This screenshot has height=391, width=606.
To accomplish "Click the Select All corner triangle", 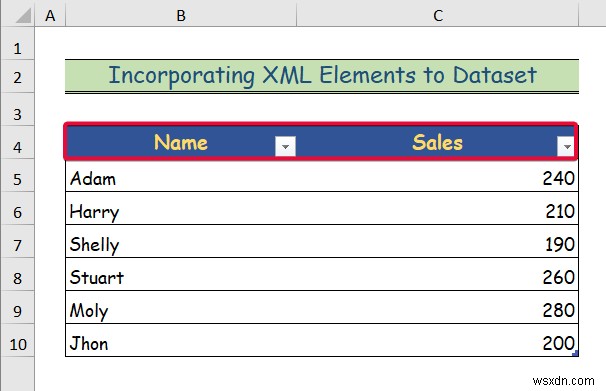I will click(x=24, y=16).
